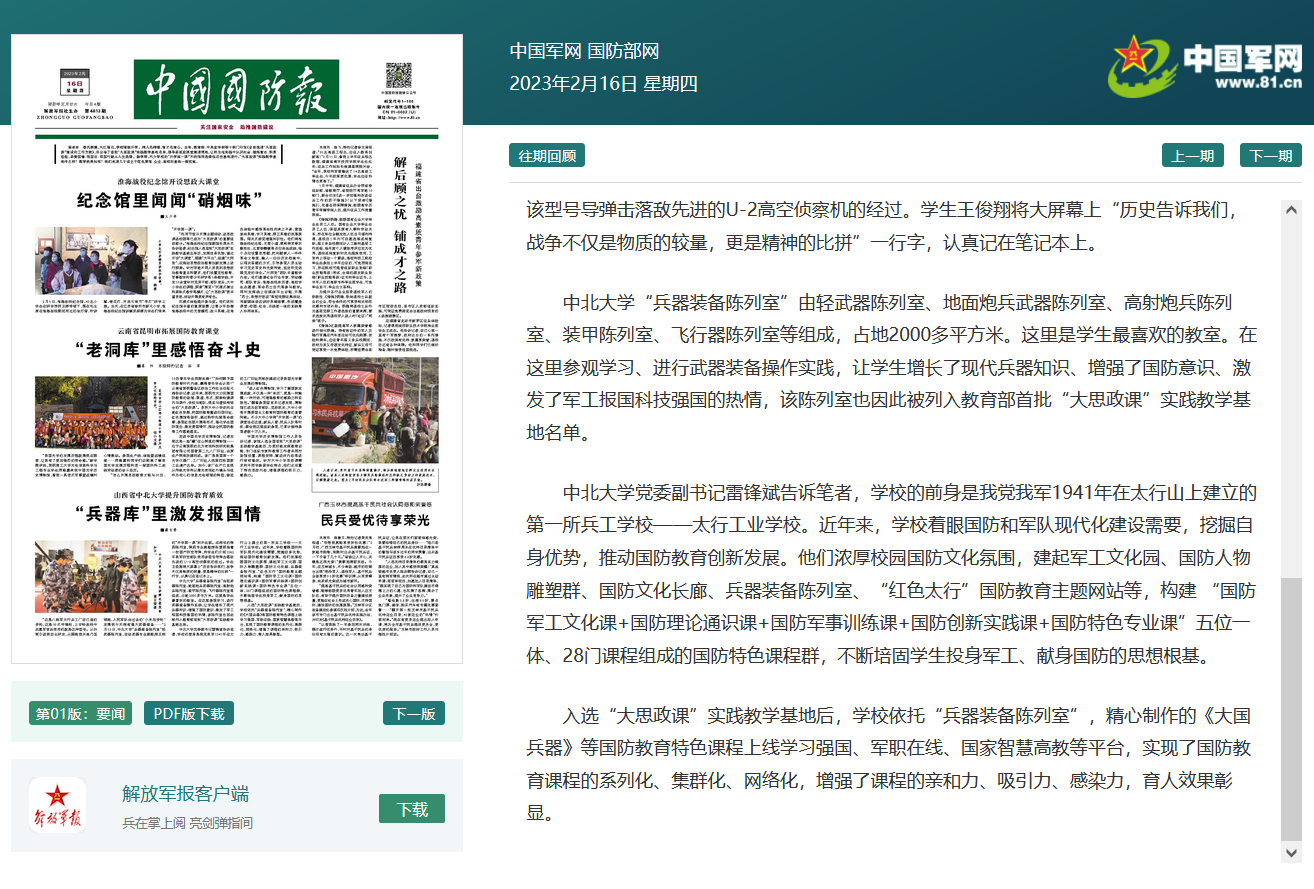Click the scrollbar up arrow
The width and height of the screenshot is (1314, 889).
(x=1291, y=210)
